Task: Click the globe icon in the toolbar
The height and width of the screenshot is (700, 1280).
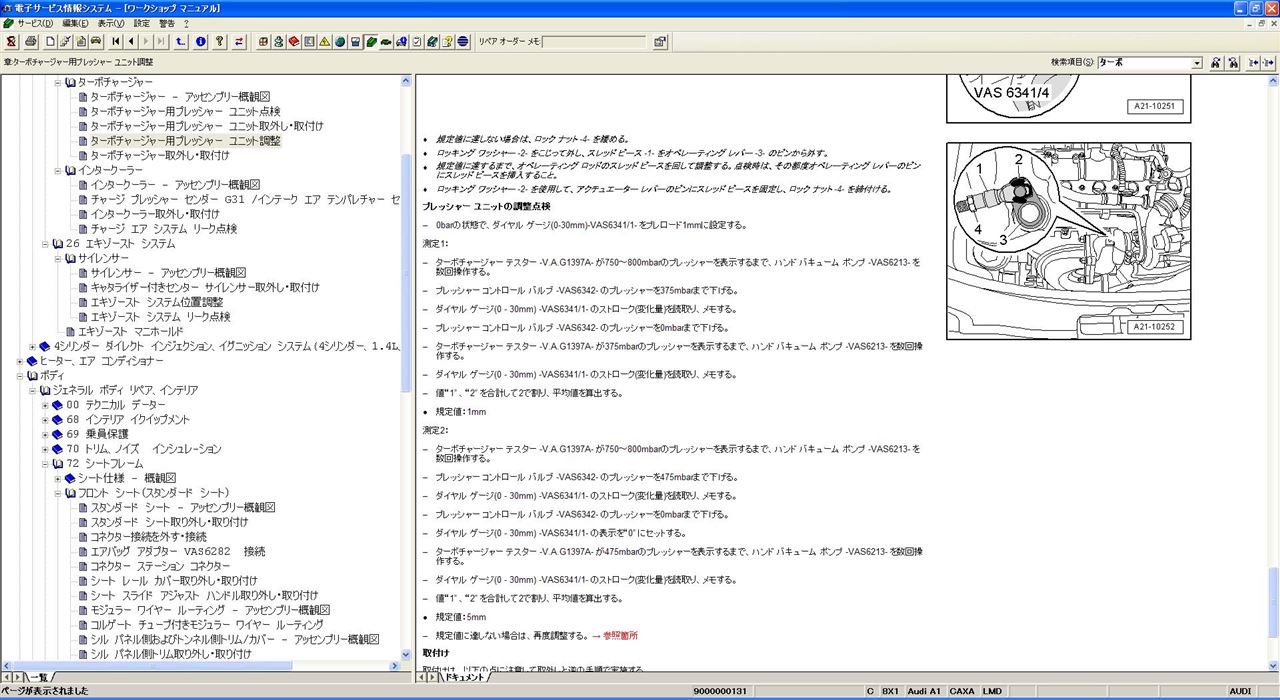Action: click(x=340, y=42)
